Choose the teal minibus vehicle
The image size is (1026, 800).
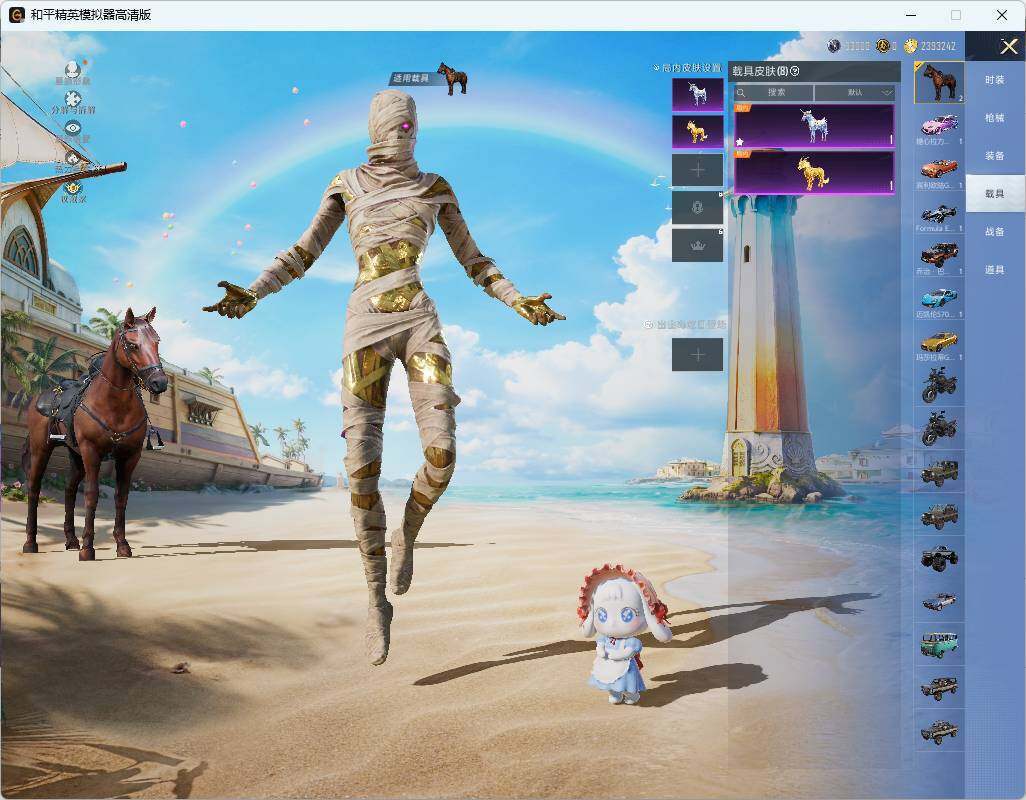coord(939,644)
